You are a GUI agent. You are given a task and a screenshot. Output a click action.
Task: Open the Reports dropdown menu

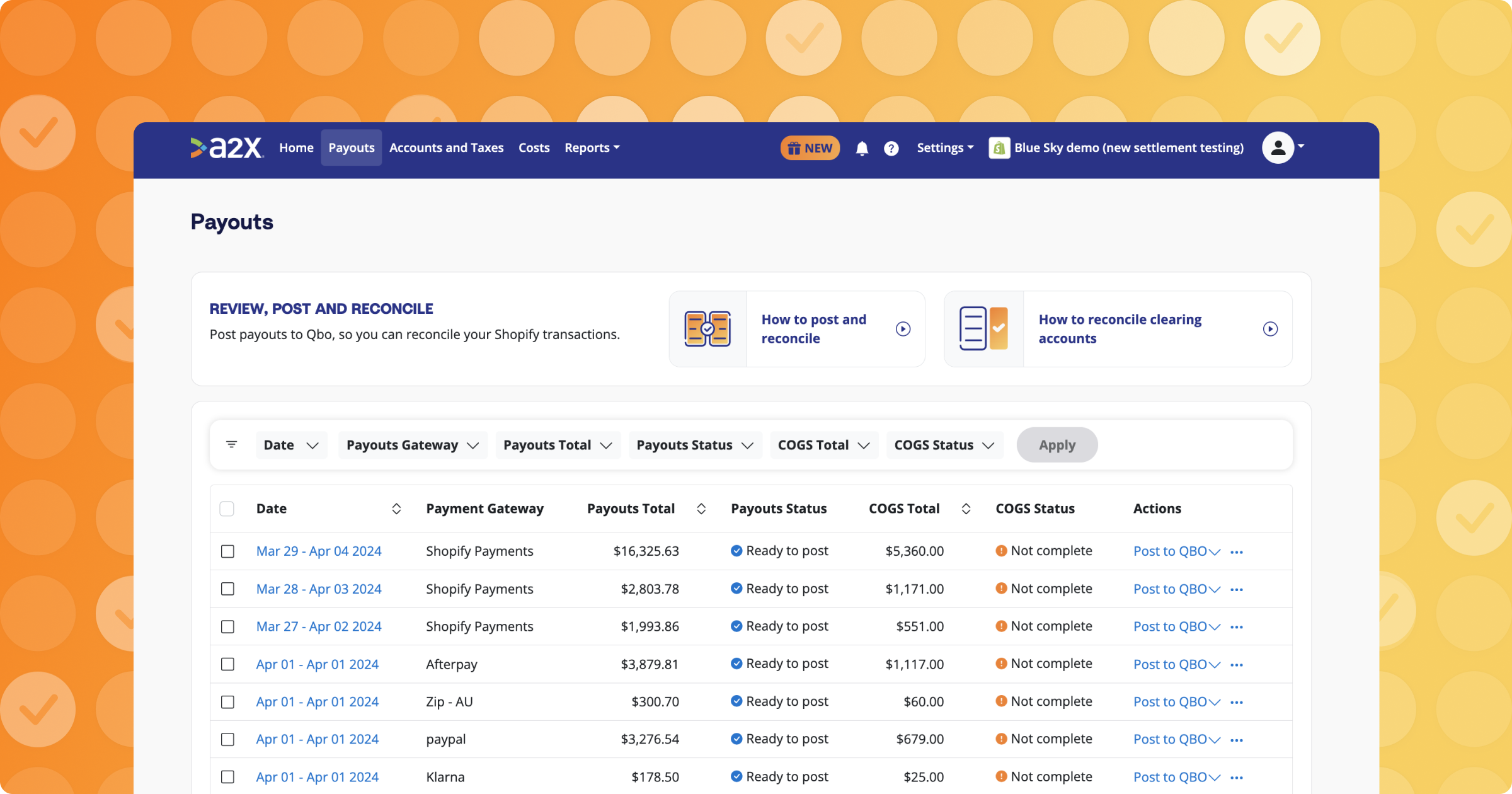point(592,147)
